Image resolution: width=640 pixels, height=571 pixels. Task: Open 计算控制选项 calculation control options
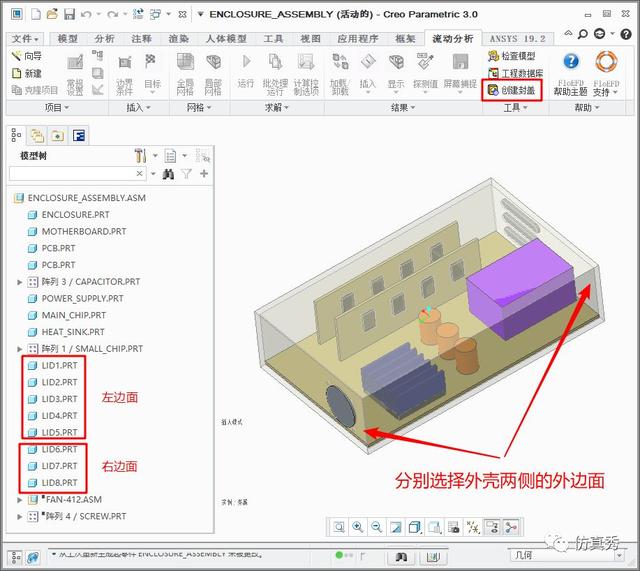coord(306,75)
